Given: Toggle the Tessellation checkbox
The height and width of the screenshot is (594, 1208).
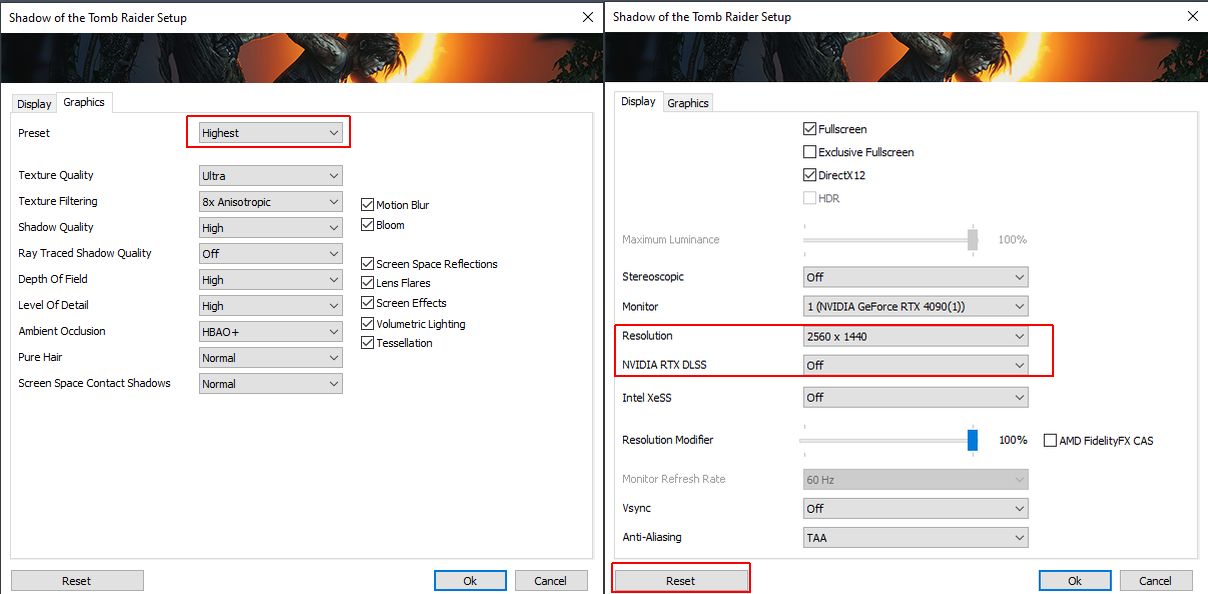Looking at the screenshot, I should pos(367,343).
